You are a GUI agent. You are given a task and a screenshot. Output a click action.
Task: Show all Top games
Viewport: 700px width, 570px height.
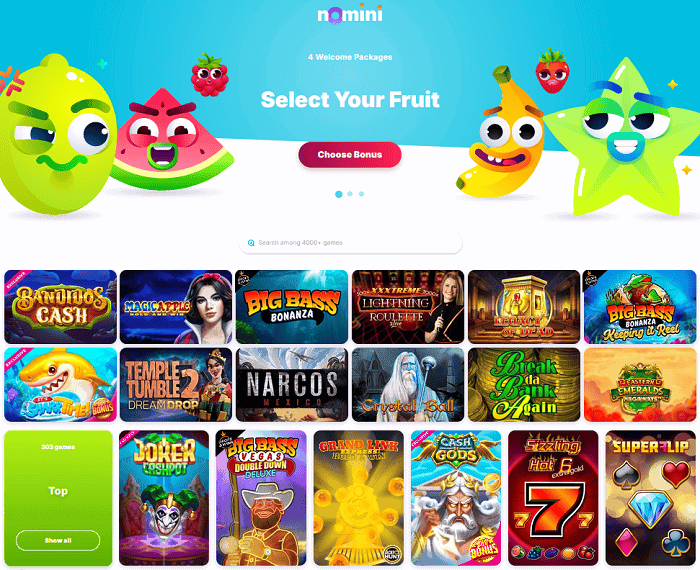tap(58, 541)
